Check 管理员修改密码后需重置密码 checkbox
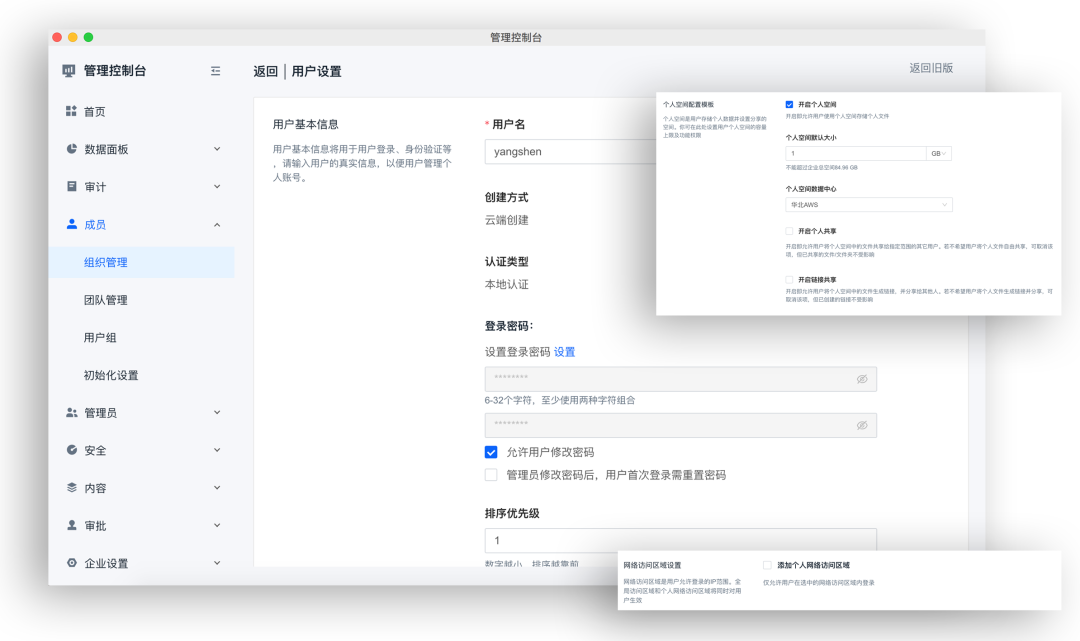1080x641 pixels. pyautogui.click(x=491, y=475)
